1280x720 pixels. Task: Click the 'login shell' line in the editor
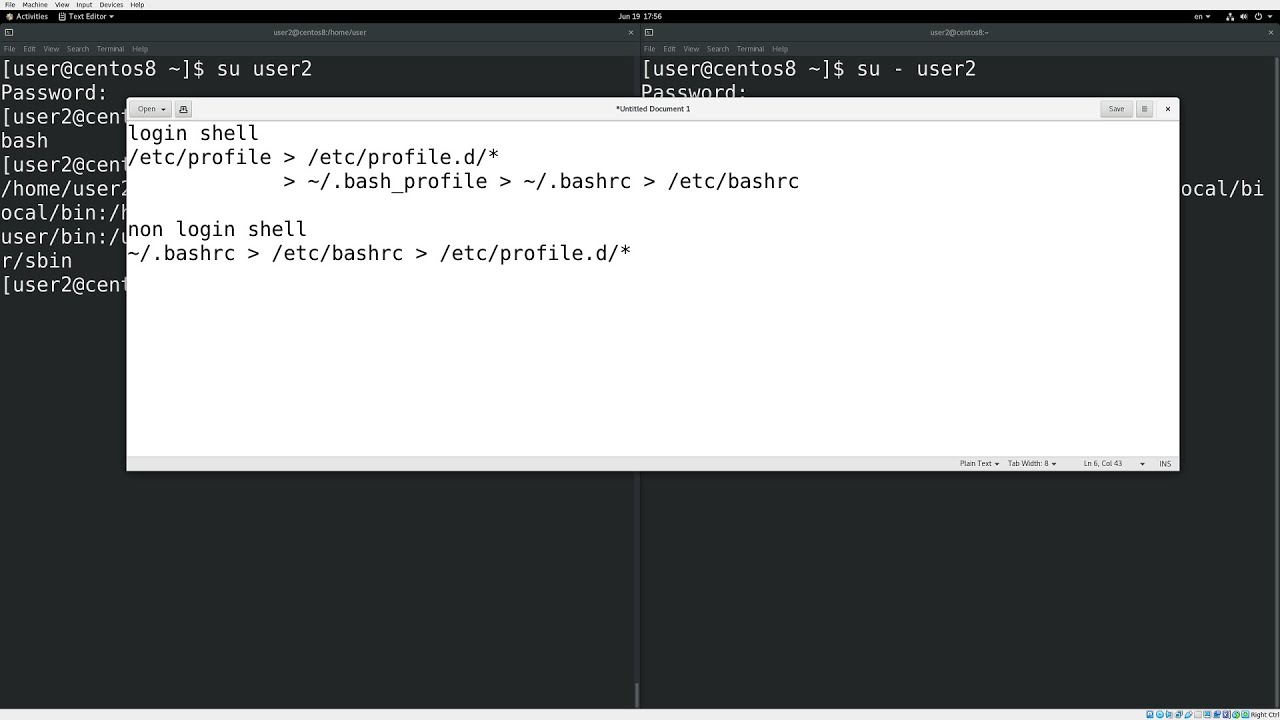(x=193, y=134)
